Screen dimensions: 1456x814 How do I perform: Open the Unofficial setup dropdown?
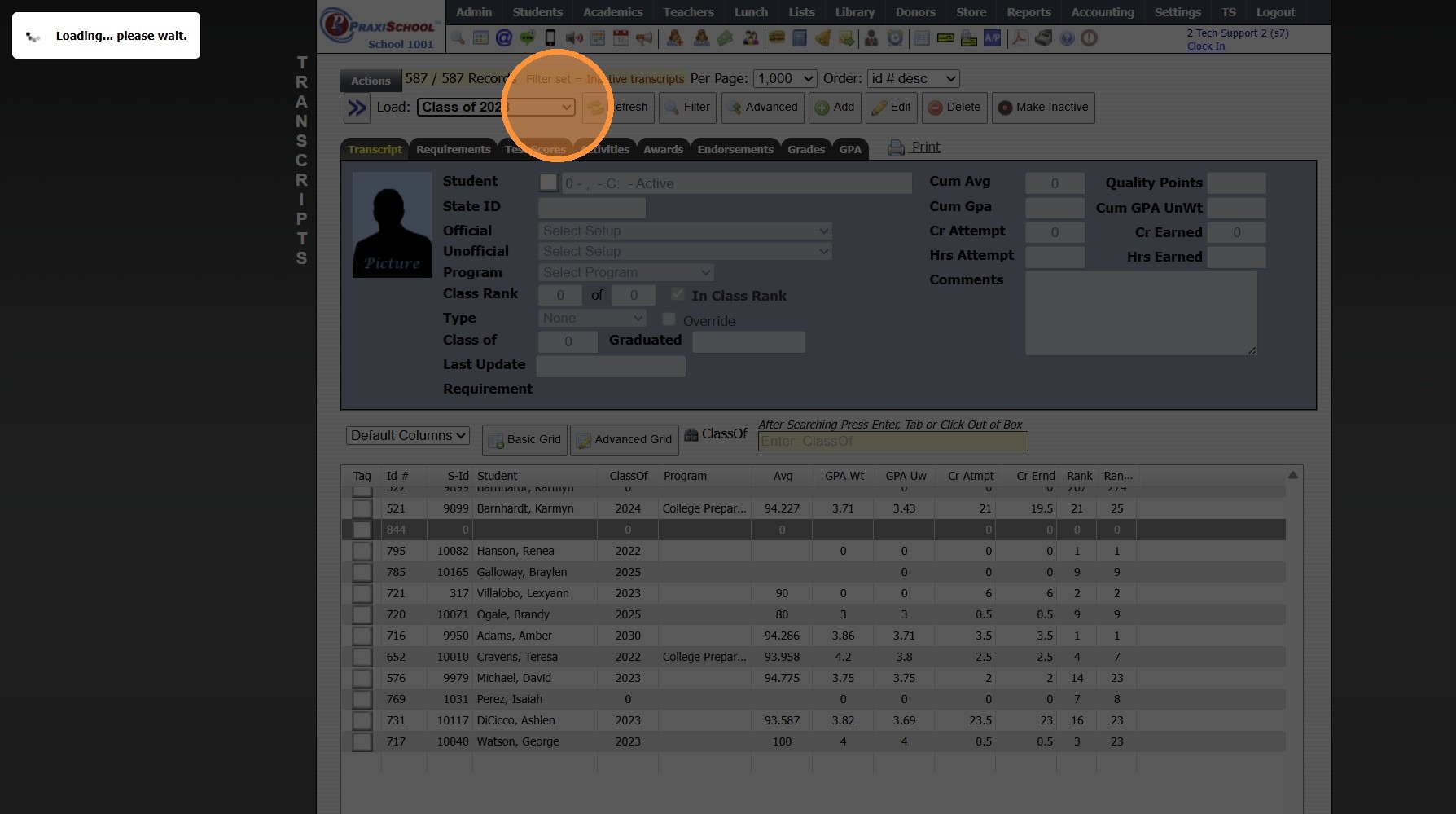pos(686,251)
